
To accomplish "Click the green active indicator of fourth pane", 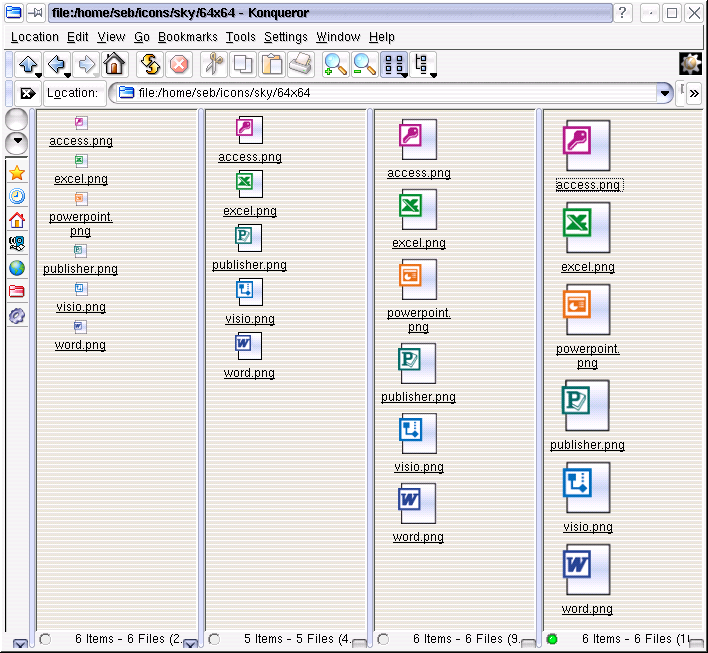I will tap(552, 639).
